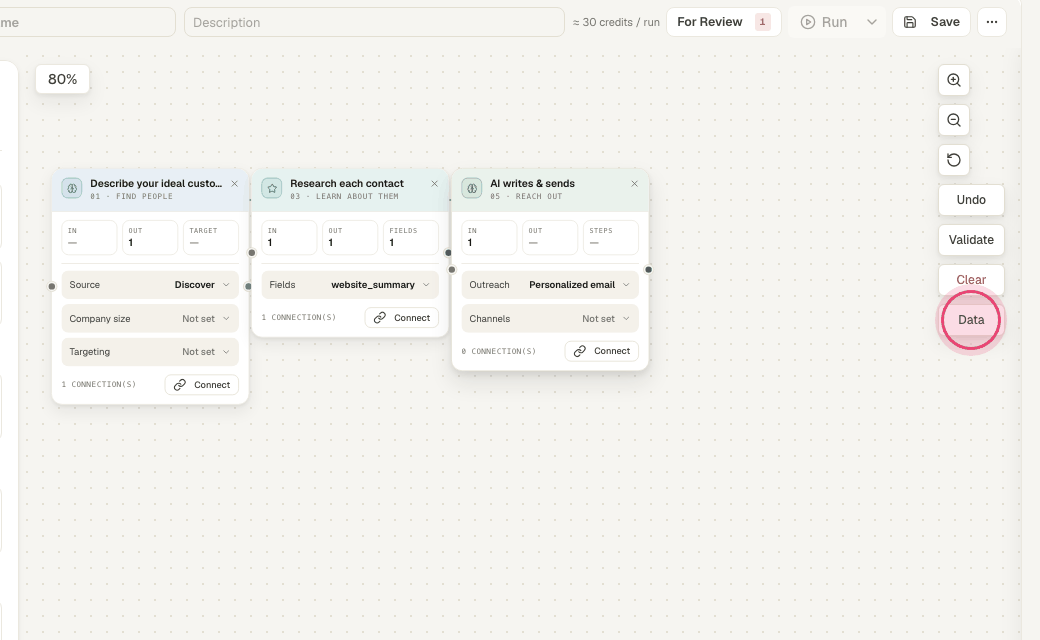This screenshot has height=640, width=1040.
Task: Click the '0 CONNECTION(S)' label on Reach Out node
Action: click(499, 351)
